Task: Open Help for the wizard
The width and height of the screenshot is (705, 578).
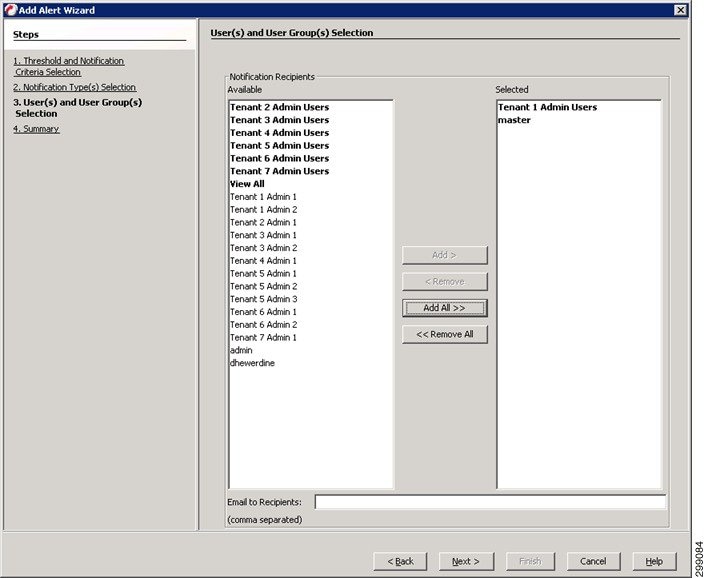Action: pos(654,561)
